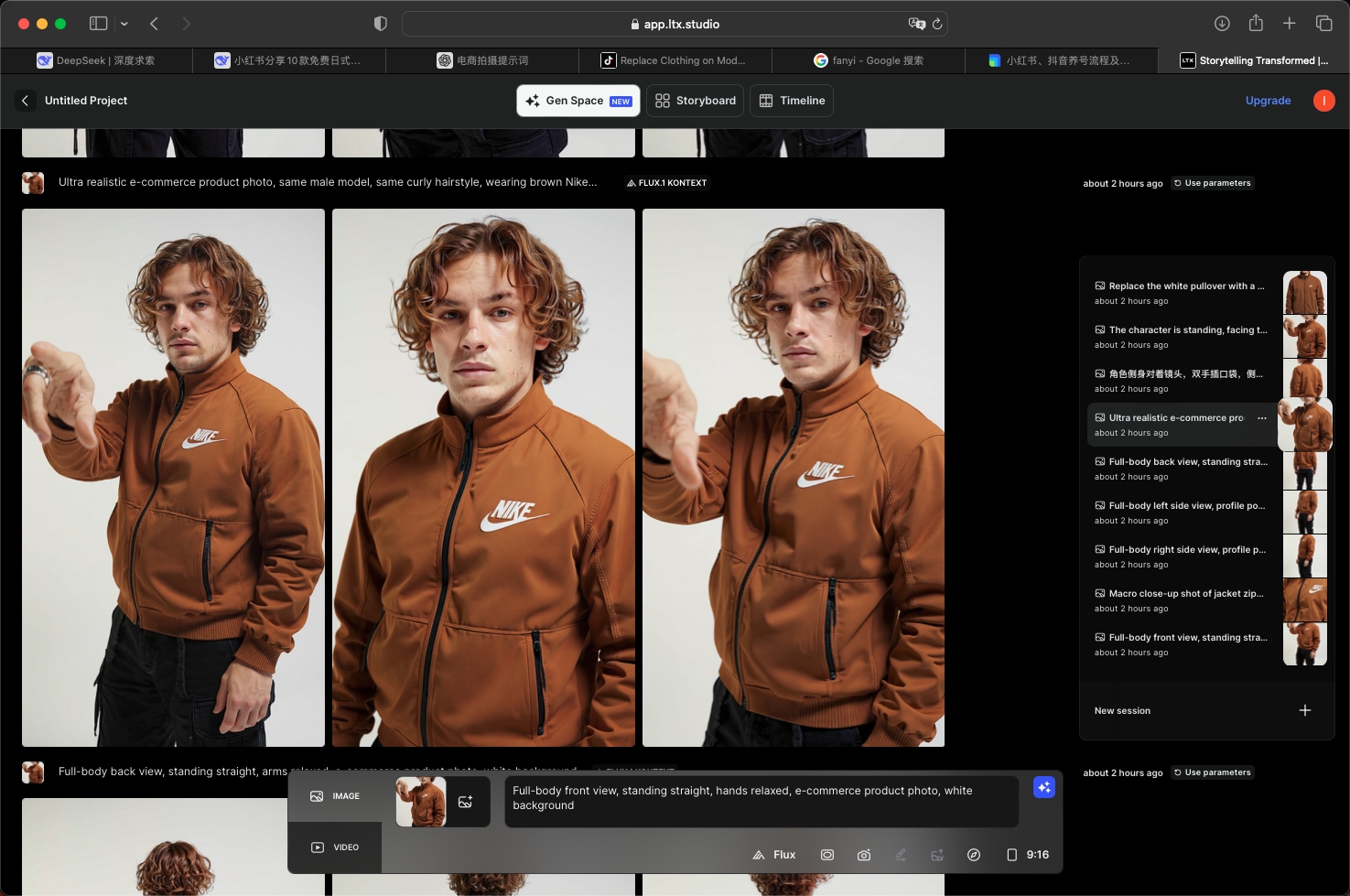Screen dimensions: 1350x896
Task: Switch the generator to VIDEO mode
Action: tap(335, 847)
